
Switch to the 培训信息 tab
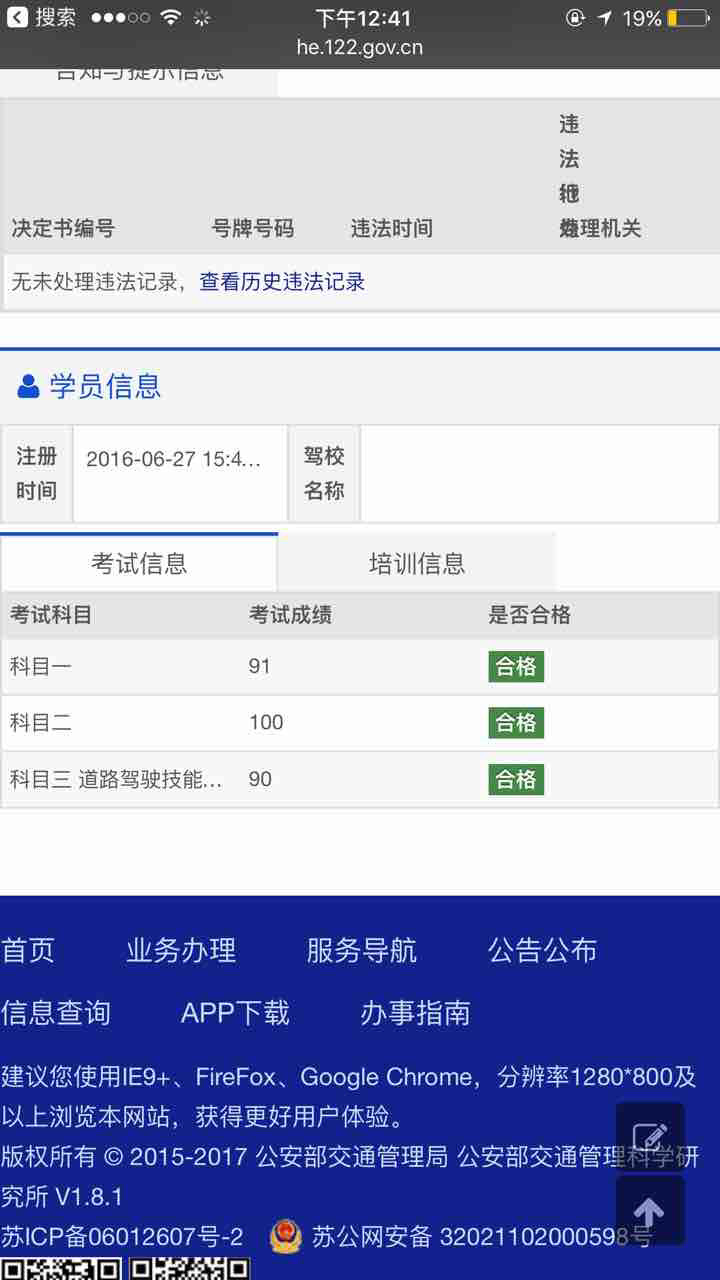[417, 563]
